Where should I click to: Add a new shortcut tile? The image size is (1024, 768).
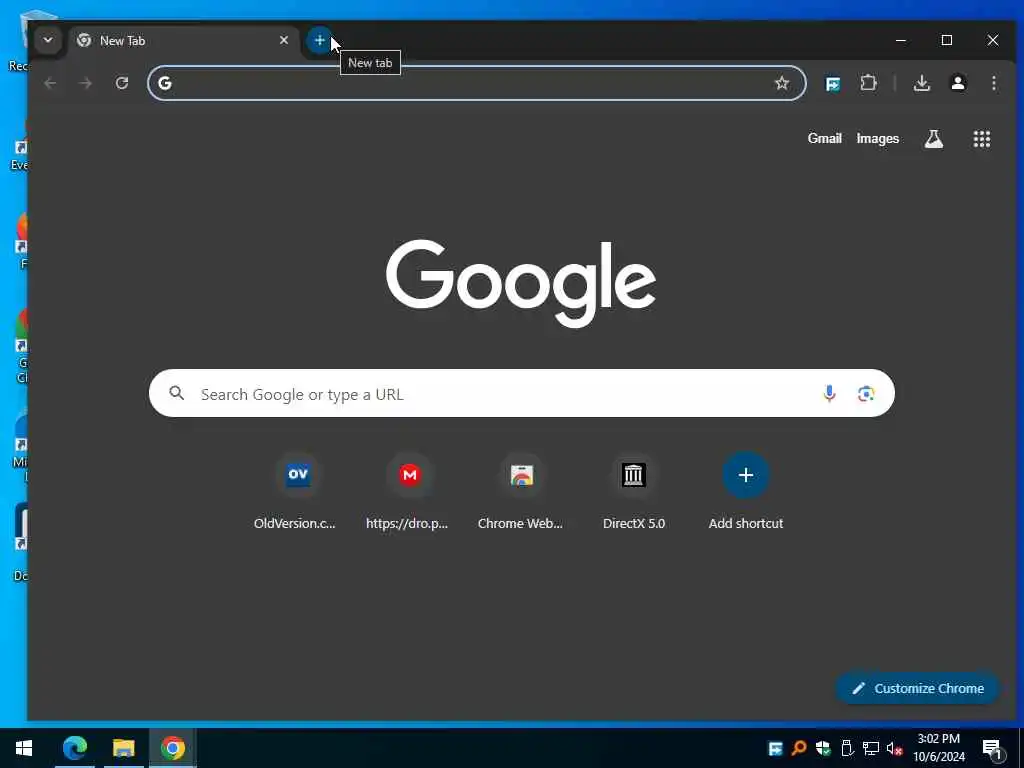pos(745,491)
